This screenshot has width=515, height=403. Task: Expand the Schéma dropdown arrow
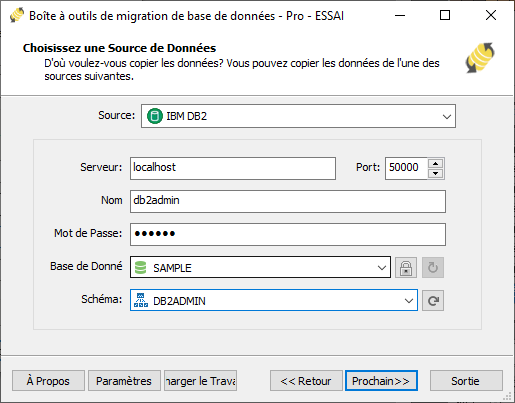click(x=409, y=301)
